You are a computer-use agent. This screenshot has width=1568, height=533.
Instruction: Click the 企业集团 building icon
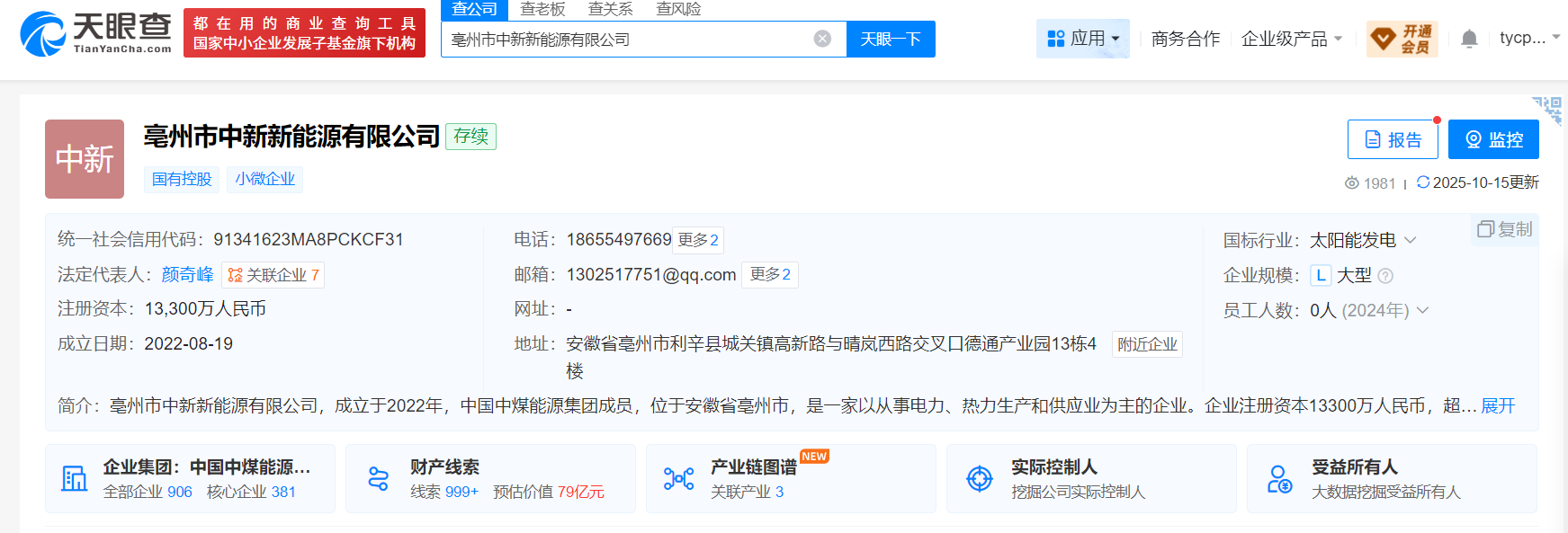74,478
